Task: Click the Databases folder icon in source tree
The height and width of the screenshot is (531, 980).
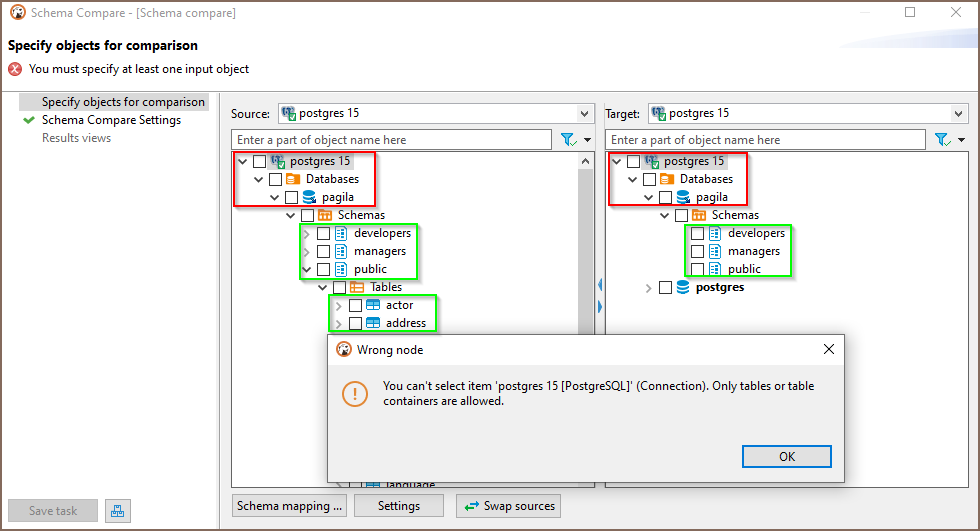Action: click(x=293, y=179)
